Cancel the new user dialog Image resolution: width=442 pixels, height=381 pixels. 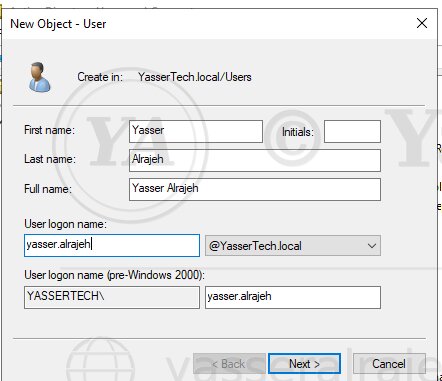coord(389,364)
